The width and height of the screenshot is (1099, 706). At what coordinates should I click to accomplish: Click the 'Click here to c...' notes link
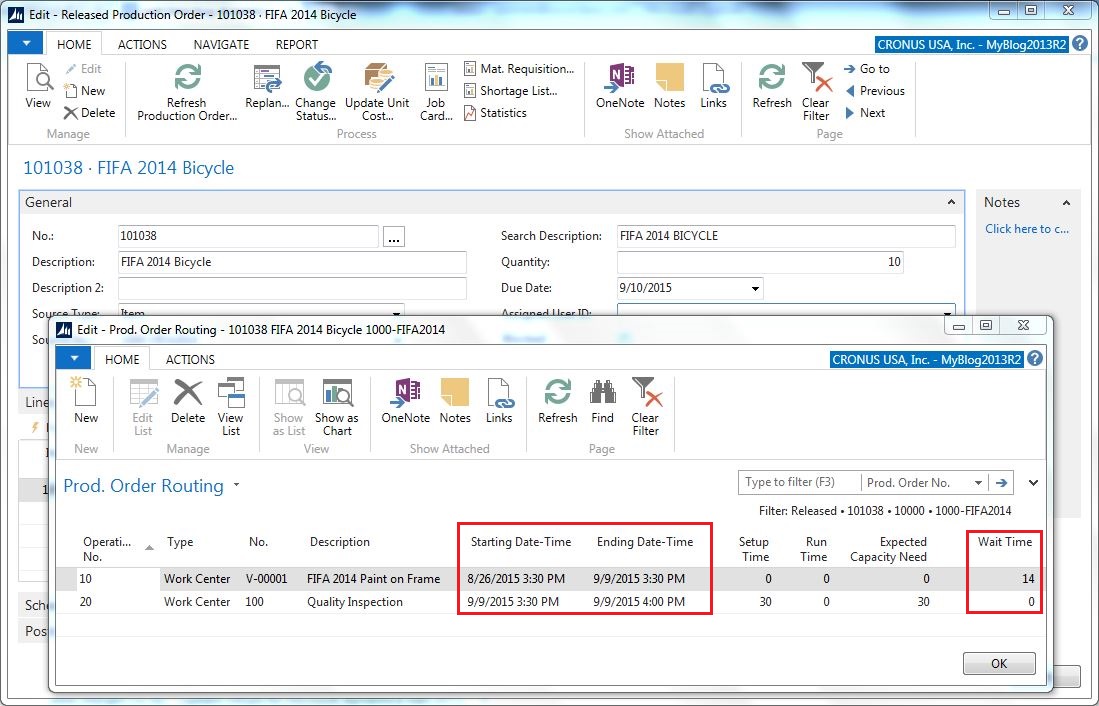tap(1027, 229)
